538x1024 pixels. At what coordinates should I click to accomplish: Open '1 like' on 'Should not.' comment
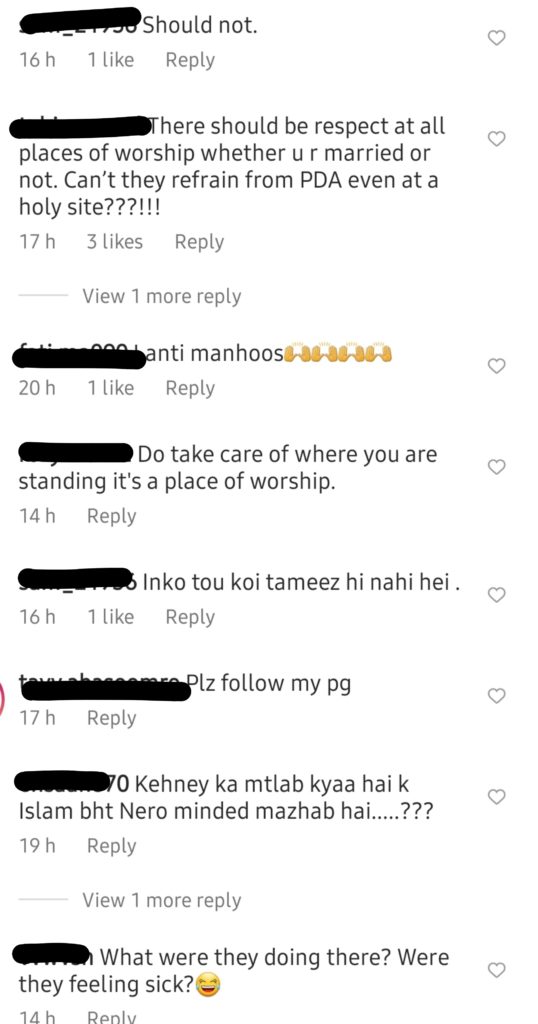[x=110, y=60]
